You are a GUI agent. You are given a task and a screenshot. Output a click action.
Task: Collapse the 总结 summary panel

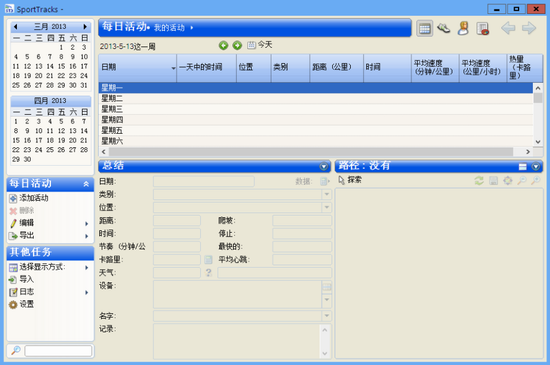tap(324, 166)
